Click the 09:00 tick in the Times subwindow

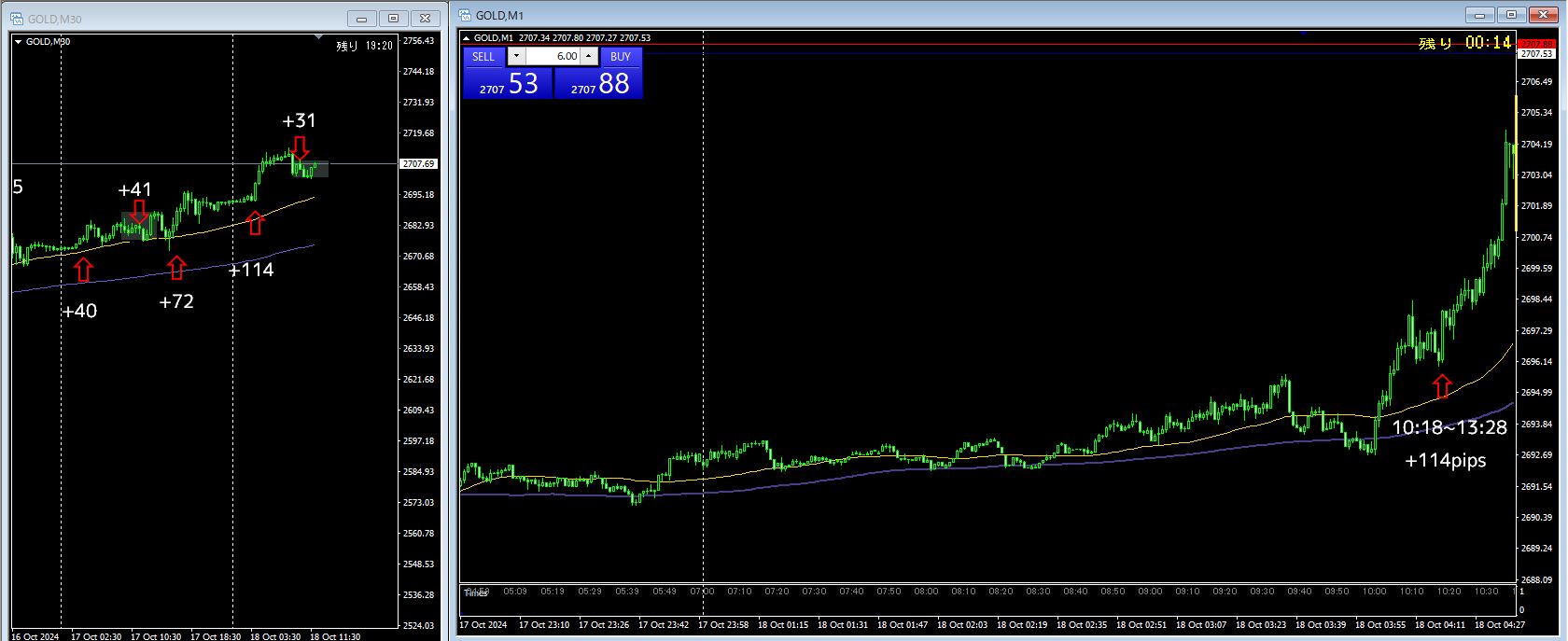(x=1150, y=592)
